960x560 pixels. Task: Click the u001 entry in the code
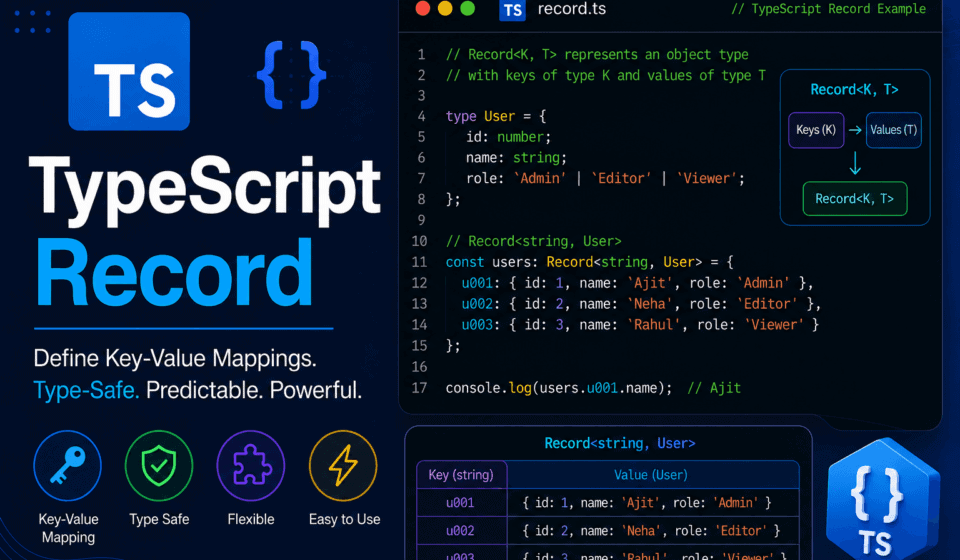tap(637, 283)
